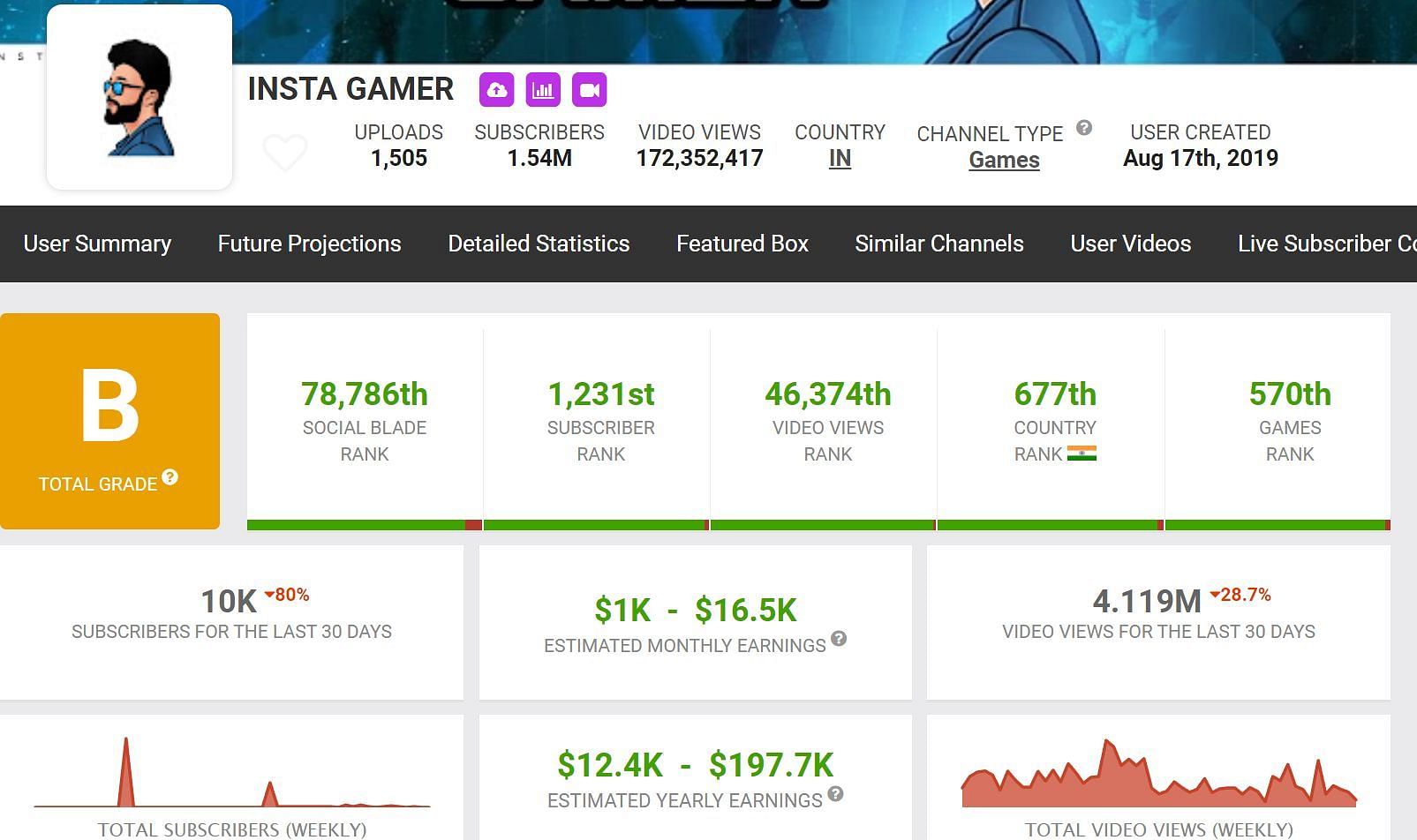Viewport: 1417px width, 840px height.
Task: Click the 1,231st subscriber rank
Action: 601,394
